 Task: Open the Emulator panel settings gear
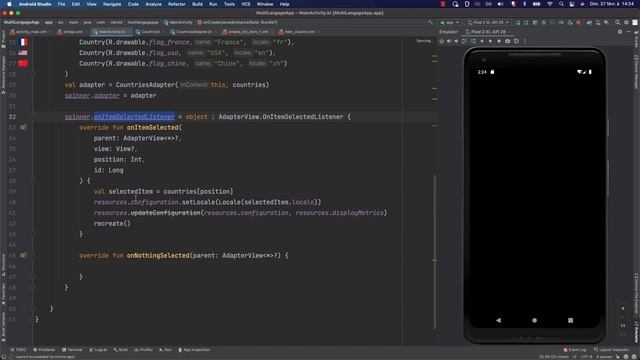click(620, 31)
